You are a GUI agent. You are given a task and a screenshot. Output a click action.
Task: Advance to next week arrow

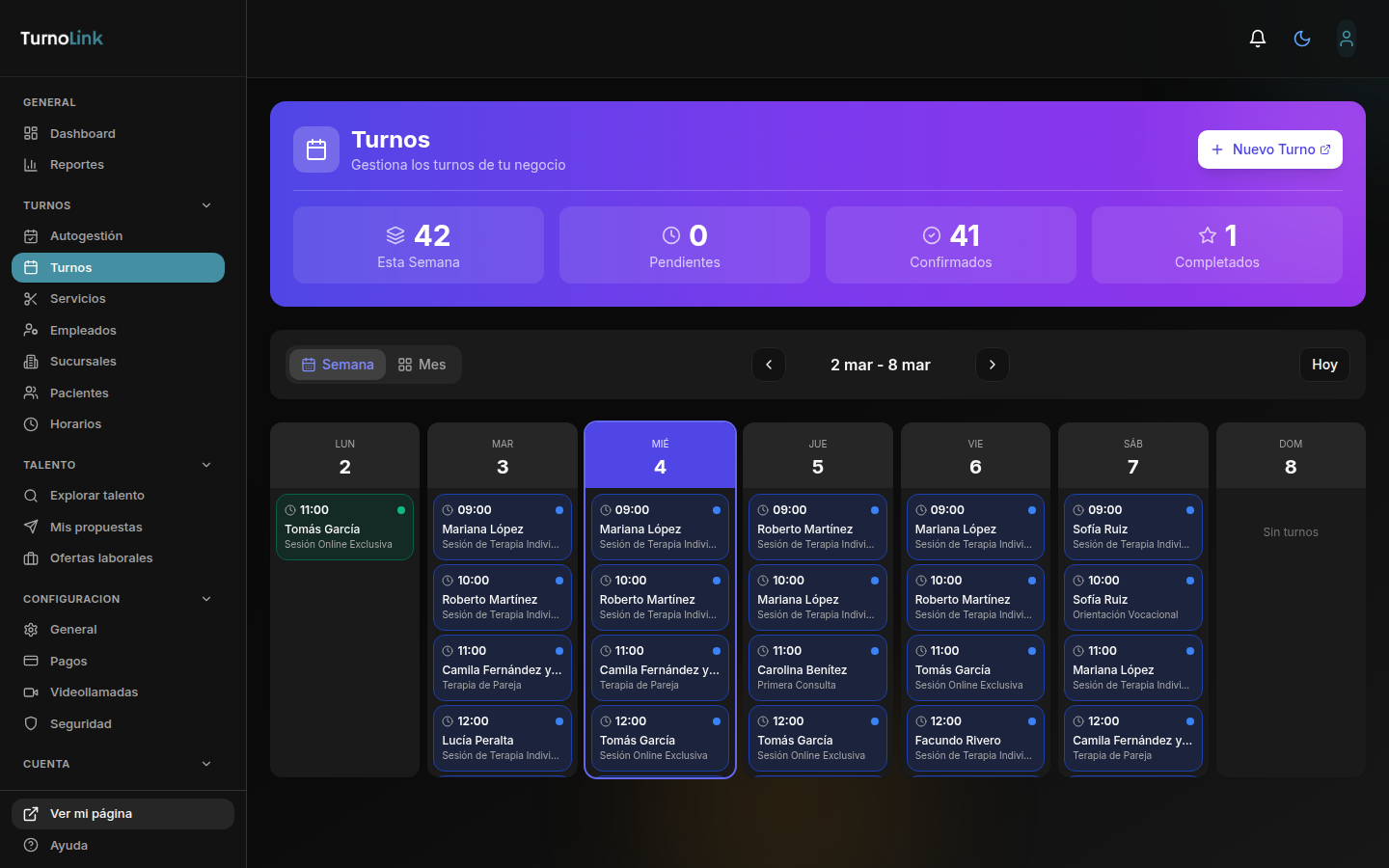tap(992, 365)
